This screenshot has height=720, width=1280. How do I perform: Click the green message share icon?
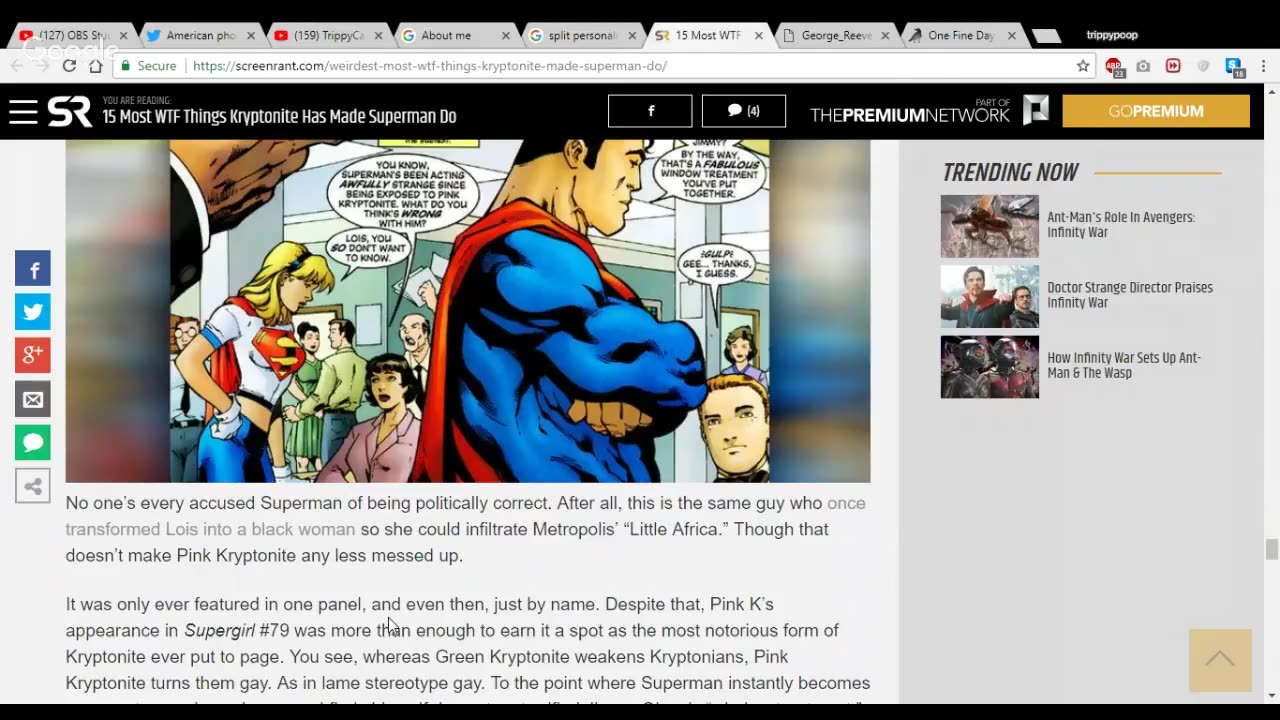(33, 442)
